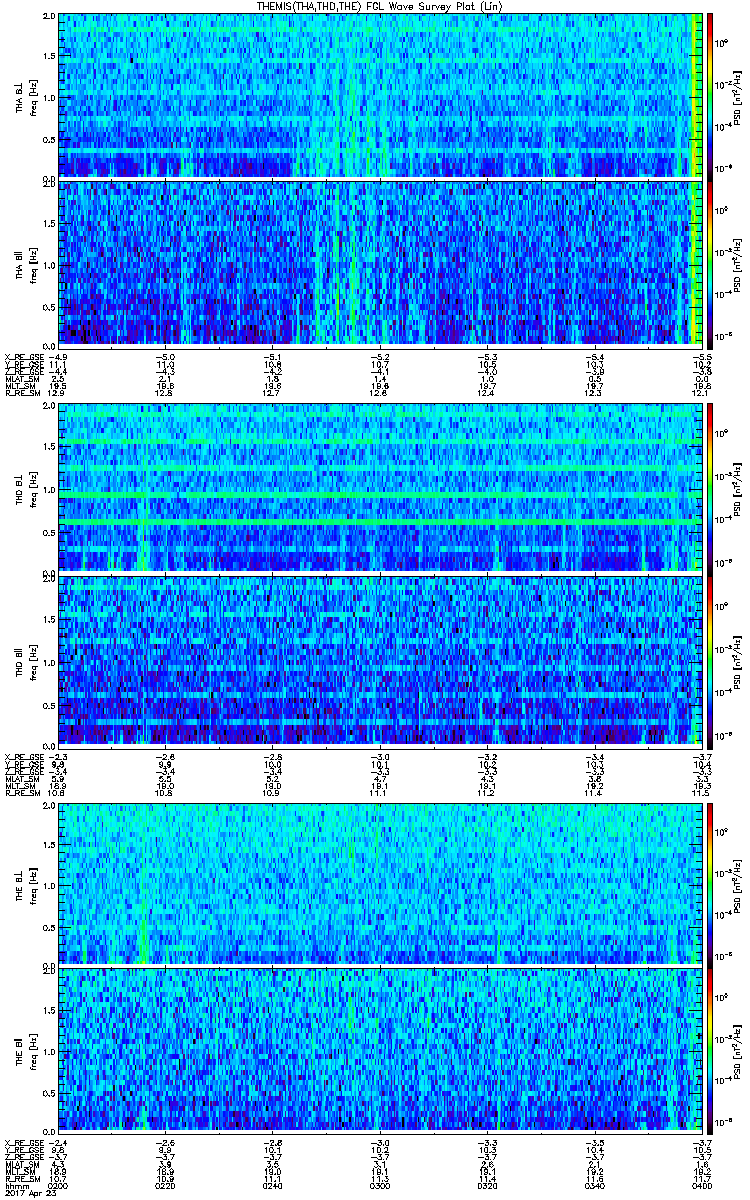Click the THA R_RE_SM value 12.9
This screenshot has height=1200, width=750.
[x=58, y=393]
